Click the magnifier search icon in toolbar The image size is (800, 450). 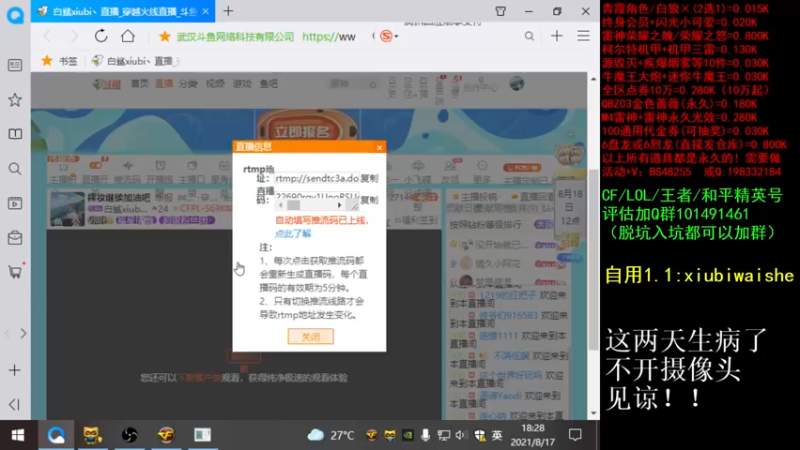click(529, 36)
